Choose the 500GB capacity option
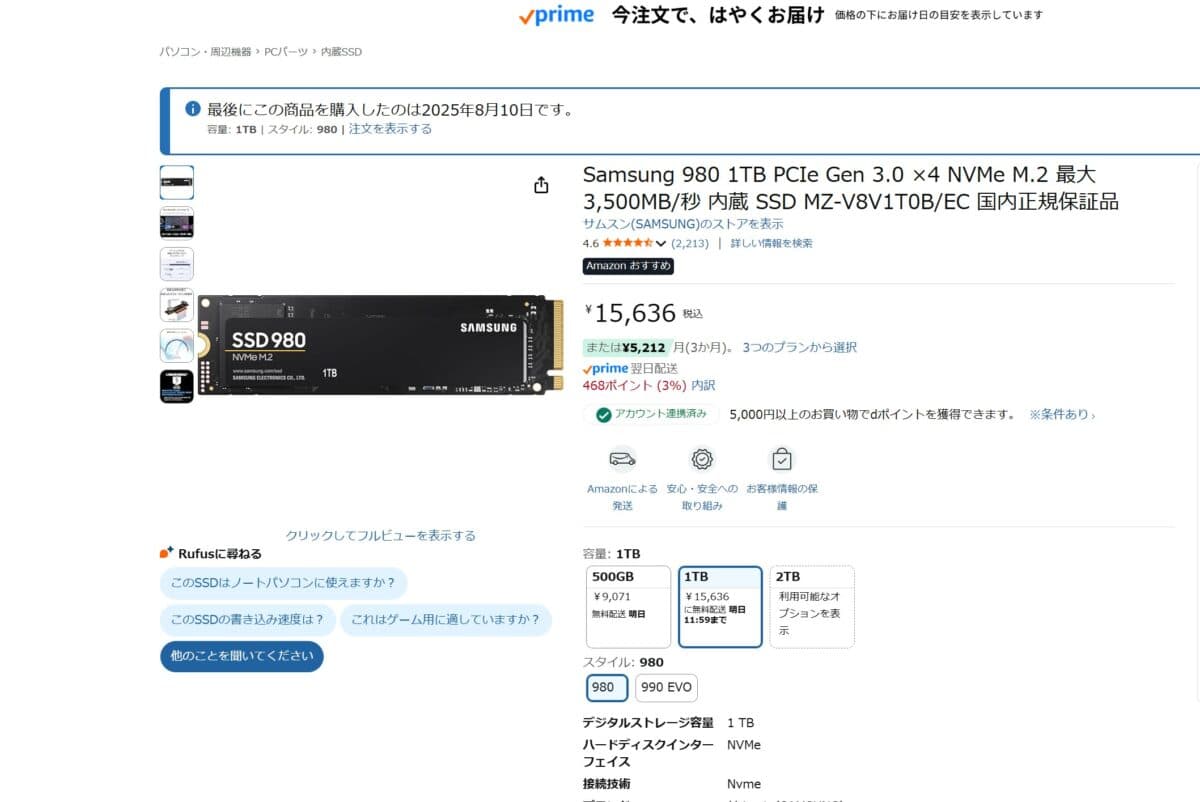1200x802 pixels. pyautogui.click(x=627, y=606)
